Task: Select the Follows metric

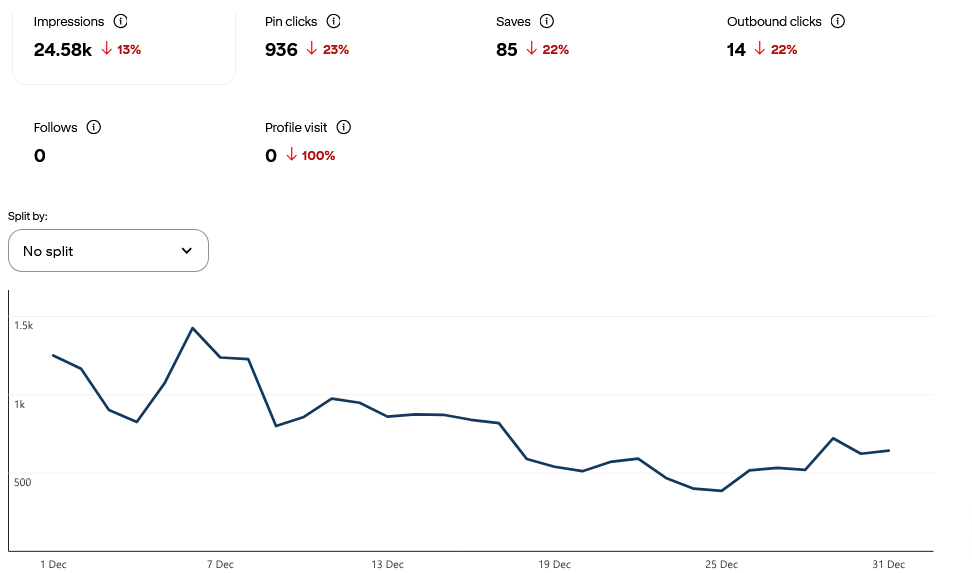Action: pos(55,142)
